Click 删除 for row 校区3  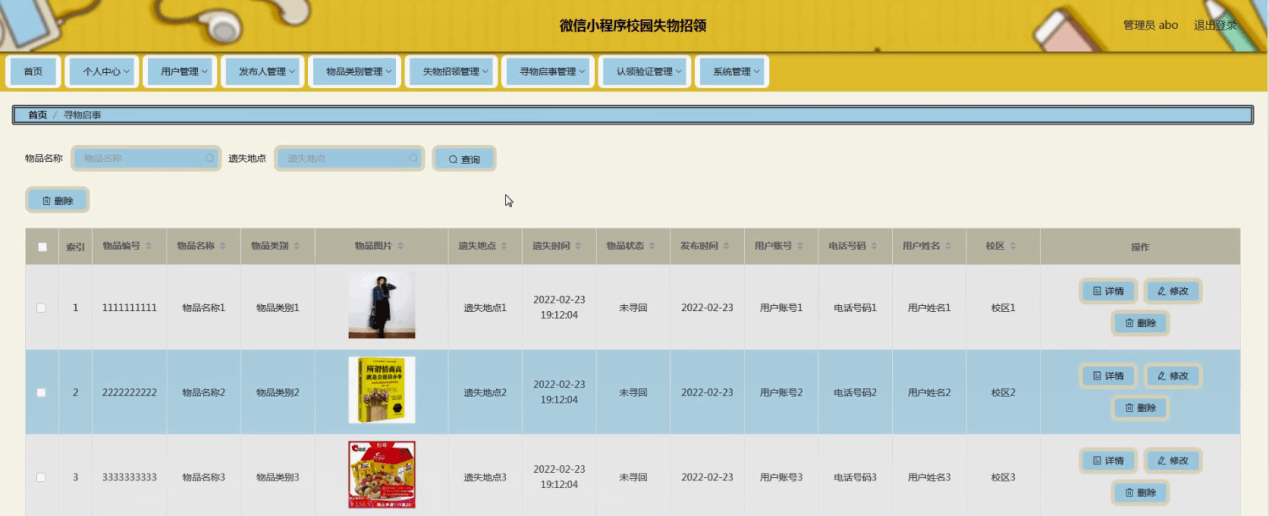[x=1140, y=493]
